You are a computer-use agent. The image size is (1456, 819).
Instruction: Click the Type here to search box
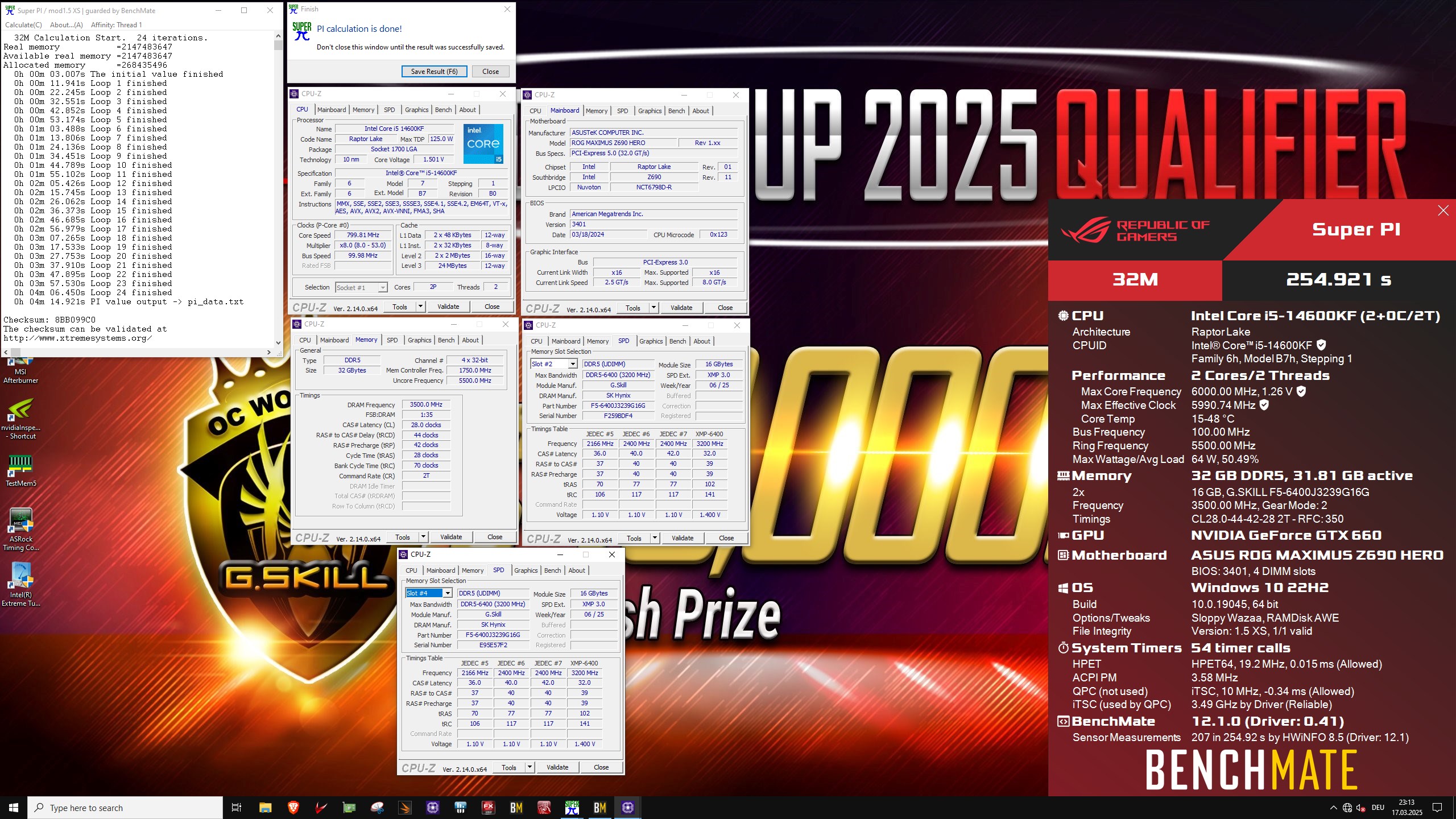(125, 808)
